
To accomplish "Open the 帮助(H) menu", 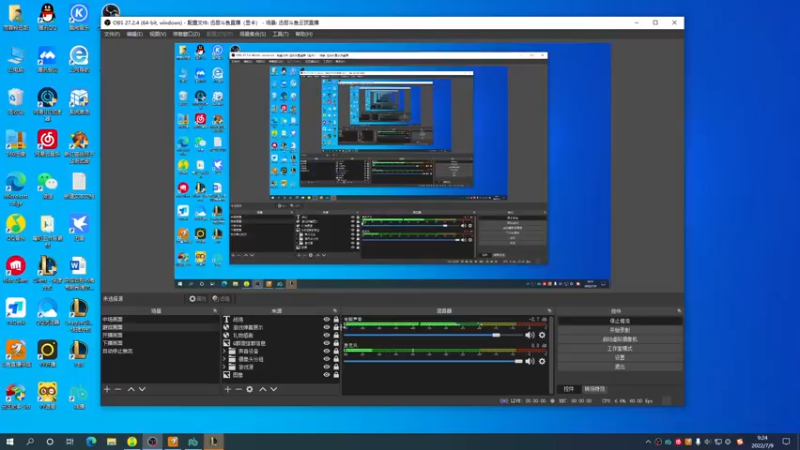I will point(304,34).
